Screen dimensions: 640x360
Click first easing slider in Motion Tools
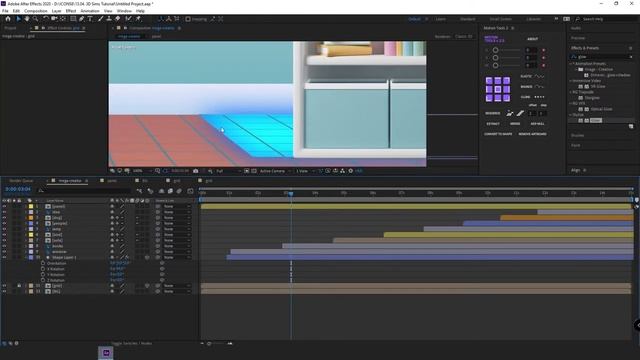point(506,50)
